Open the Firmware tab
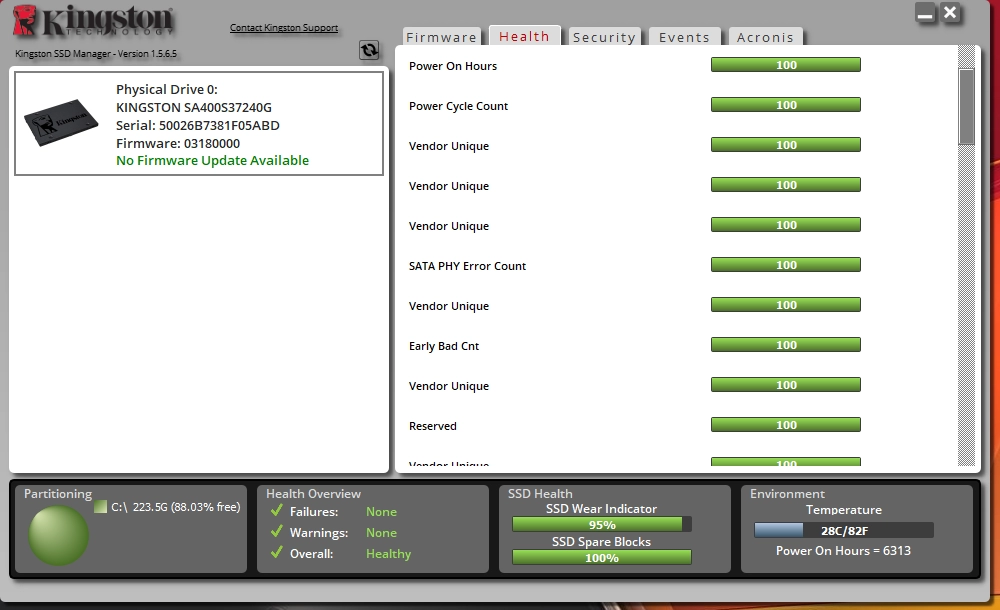The width and height of the screenshot is (1000, 610). pyautogui.click(x=441, y=37)
